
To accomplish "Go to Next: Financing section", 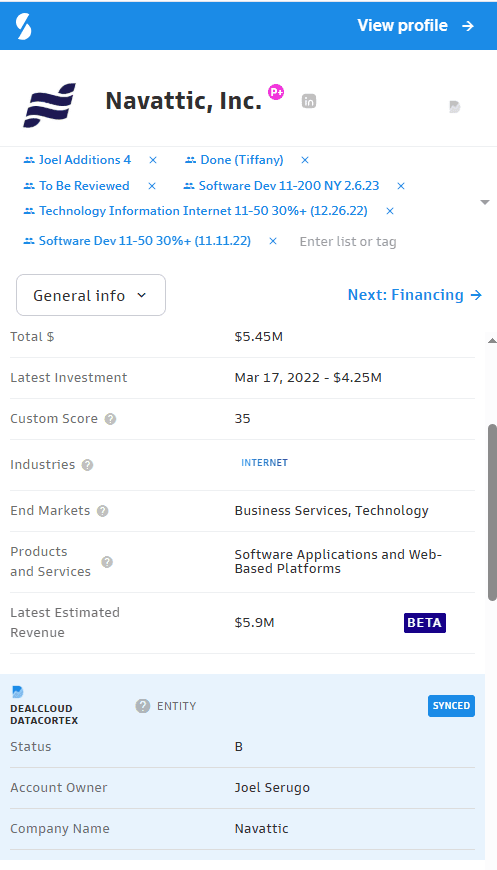I will [414, 295].
